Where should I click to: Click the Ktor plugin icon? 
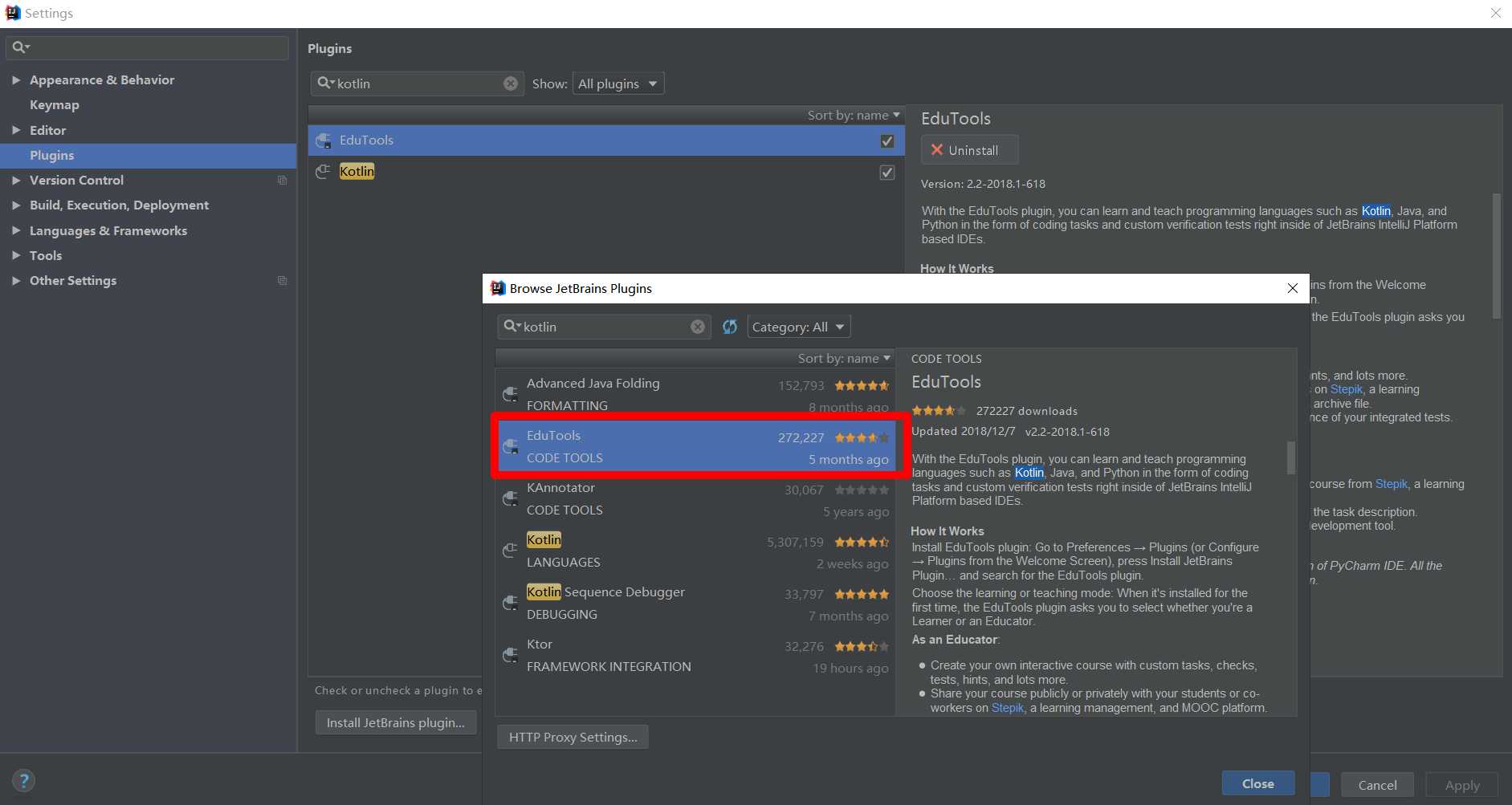click(x=510, y=655)
